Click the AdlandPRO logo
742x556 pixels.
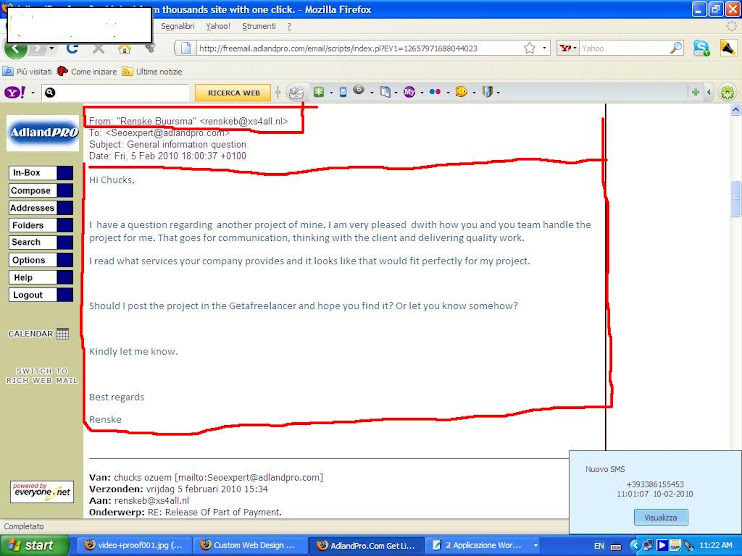[x=43, y=133]
